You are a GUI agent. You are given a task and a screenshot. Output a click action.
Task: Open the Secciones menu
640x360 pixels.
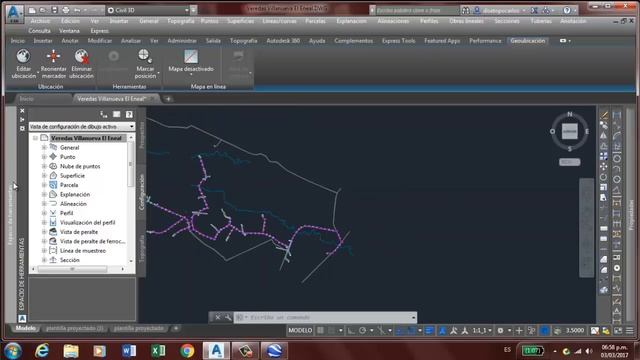[x=507, y=21]
